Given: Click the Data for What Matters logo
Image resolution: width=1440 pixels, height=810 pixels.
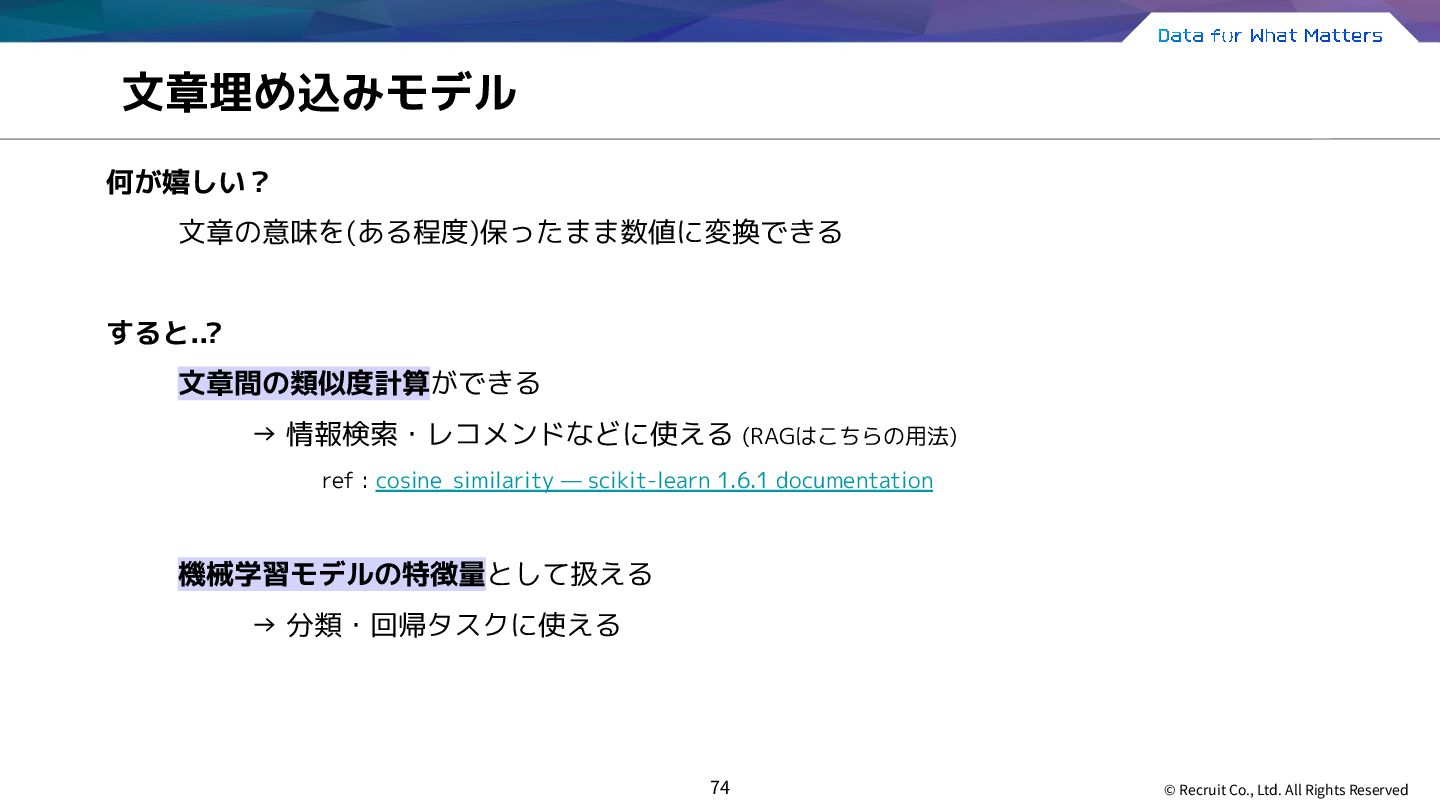Looking at the screenshot, I should (x=1270, y=35).
